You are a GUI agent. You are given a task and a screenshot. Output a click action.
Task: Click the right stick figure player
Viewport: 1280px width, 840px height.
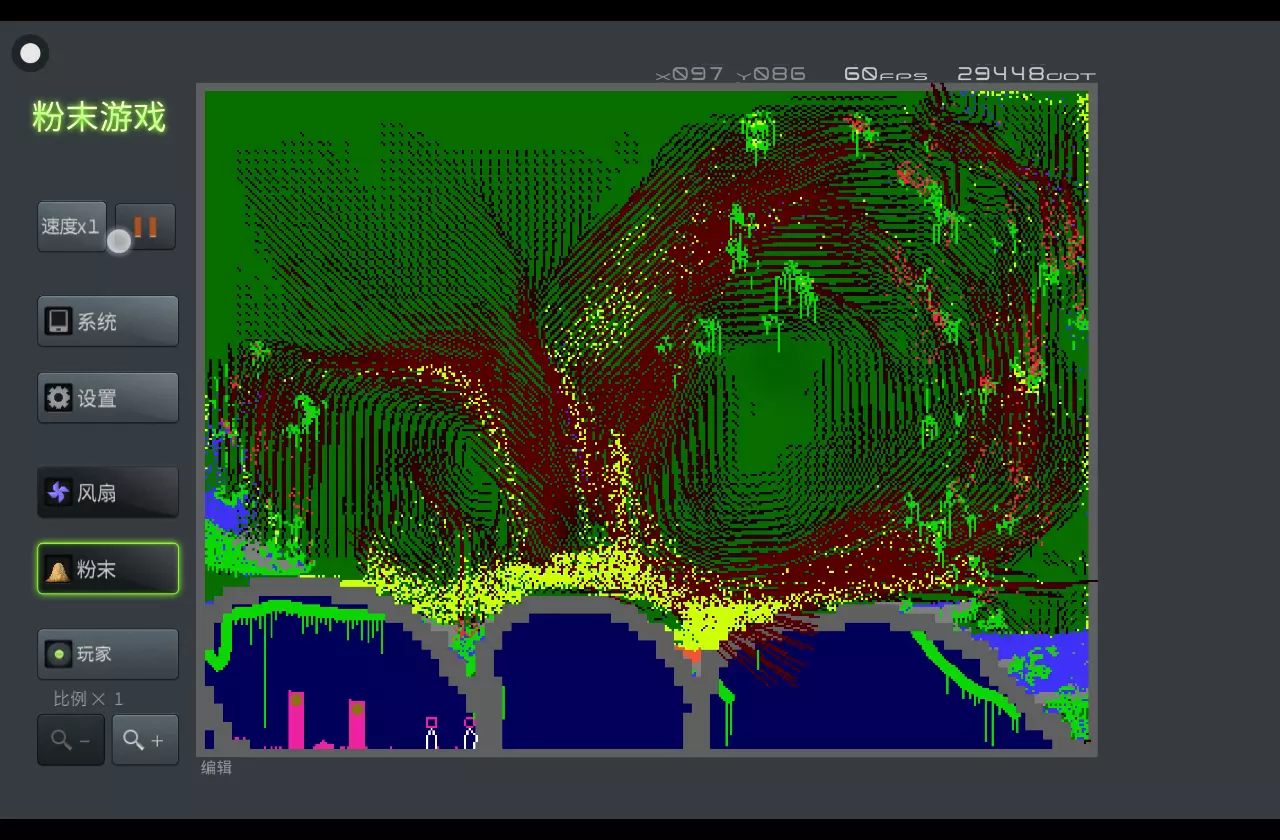tap(469, 735)
